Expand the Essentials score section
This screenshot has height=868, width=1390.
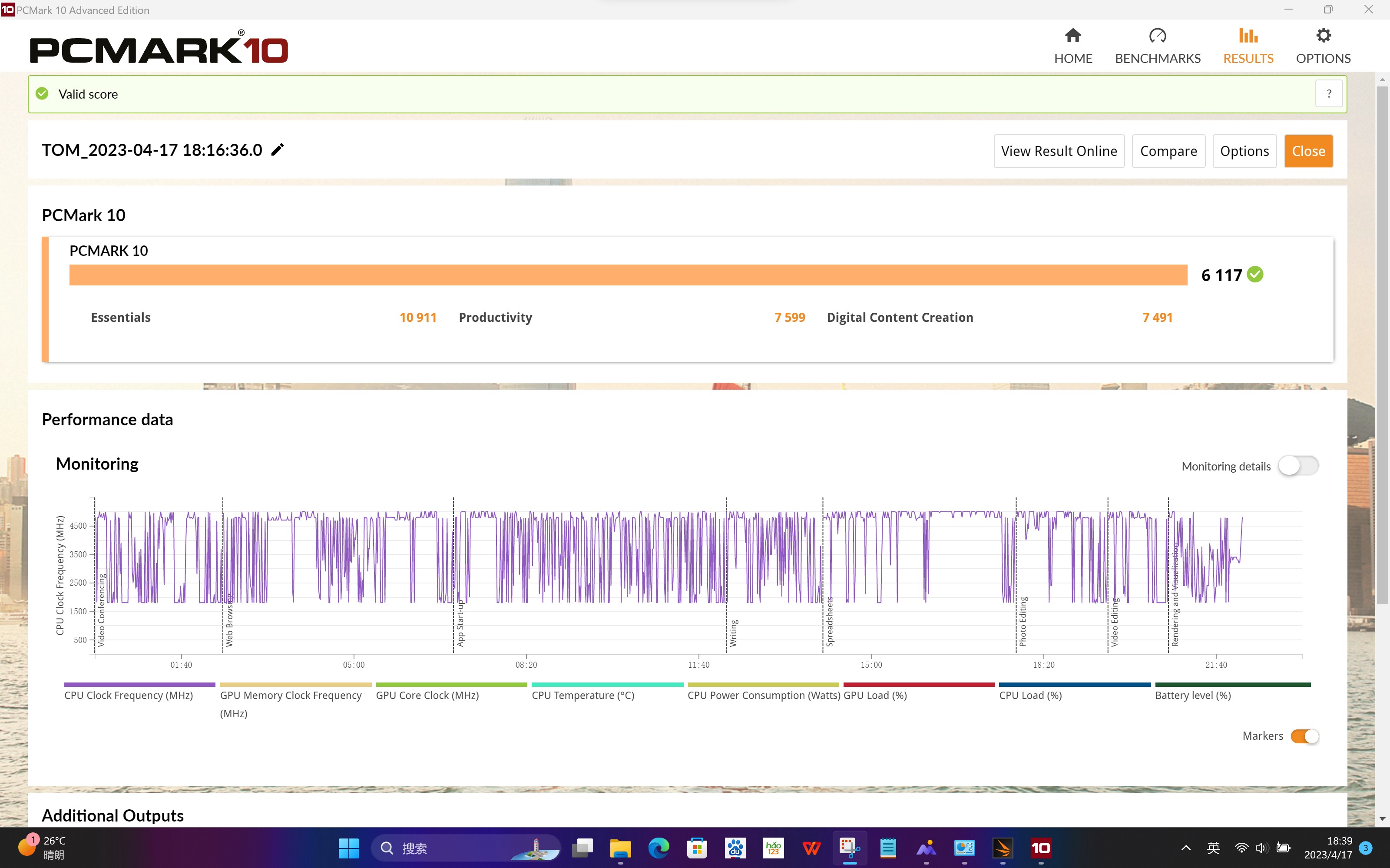click(x=120, y=318)
